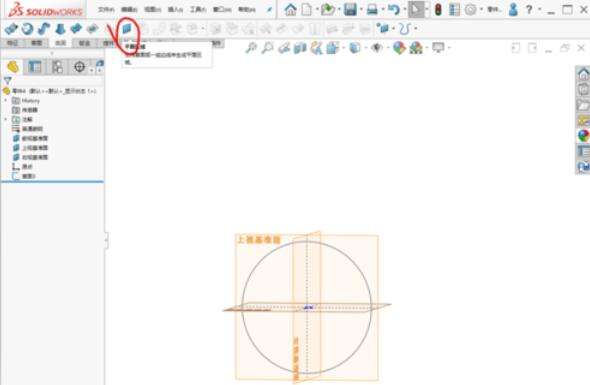
Task: Expand the Undo dropdown arrow
Action: click(404, 9)
